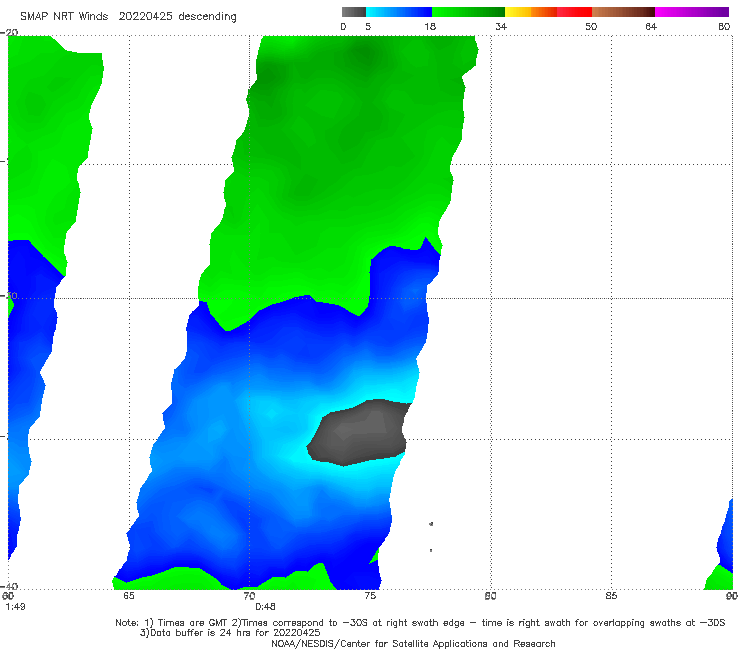Select the red segment of the color bar

tap(574, 12)
